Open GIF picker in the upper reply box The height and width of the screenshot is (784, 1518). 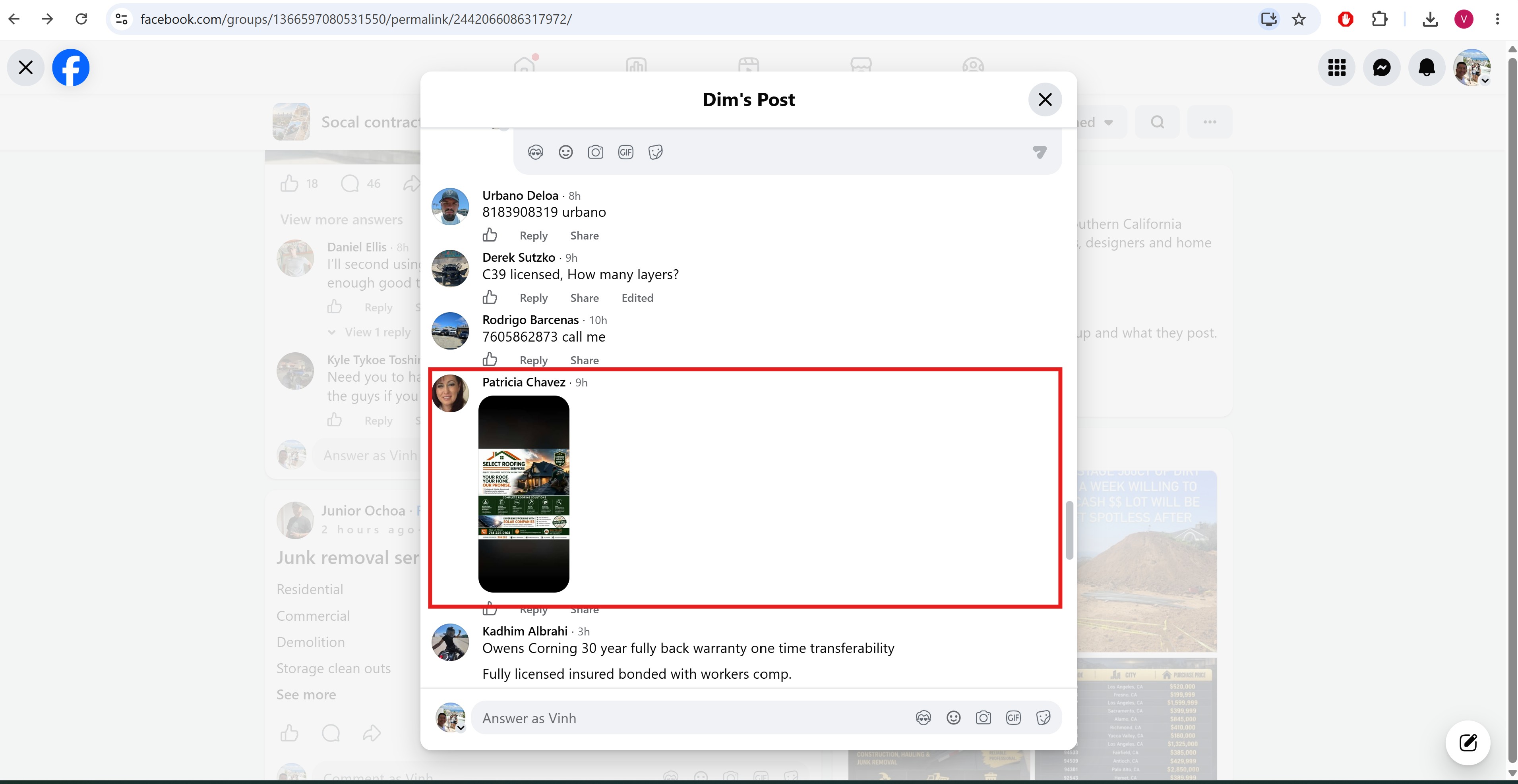tap(626, 153)
